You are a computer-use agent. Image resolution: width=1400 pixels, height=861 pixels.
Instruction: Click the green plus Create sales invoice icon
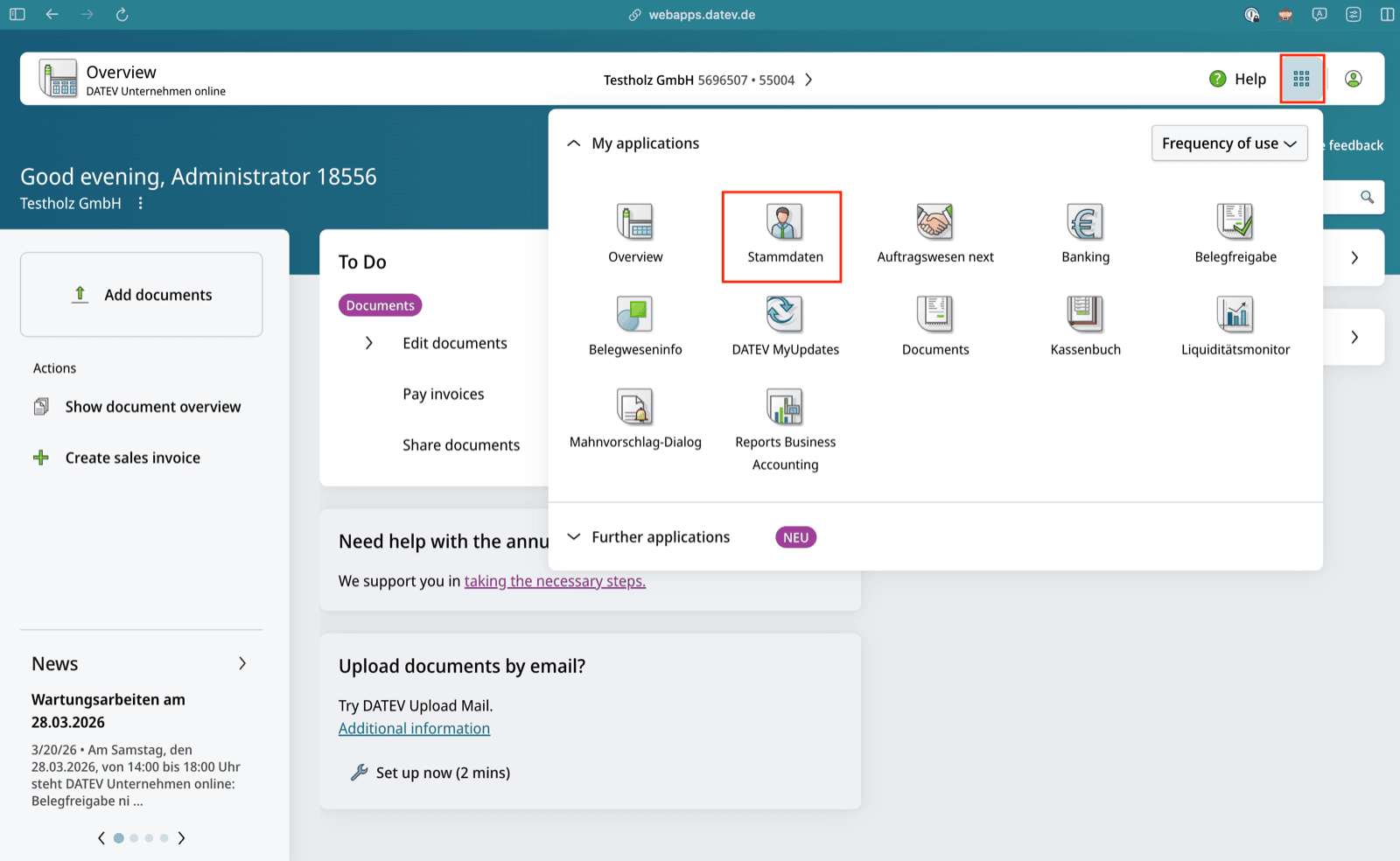pyautogui.click(x=41, y=458)
